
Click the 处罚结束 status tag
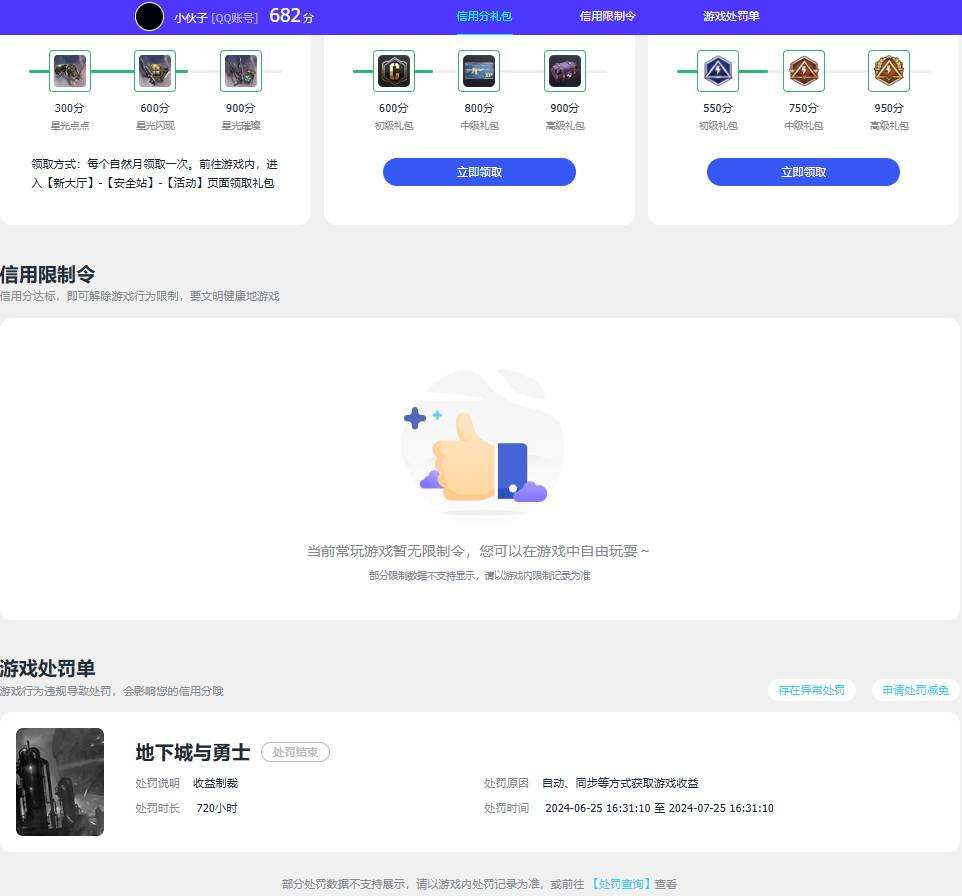coord(296,752)
